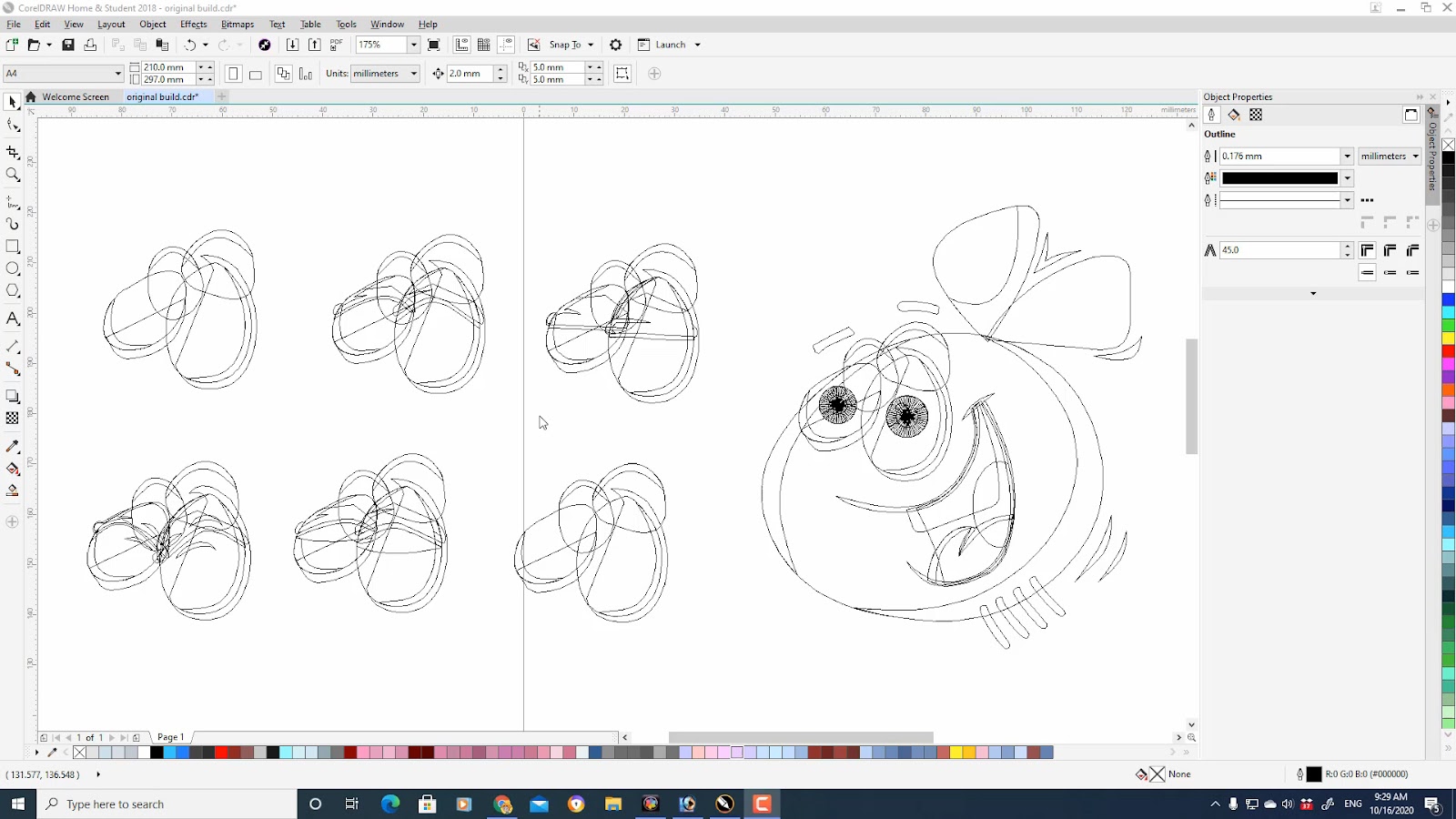Click the Save icon in the toolbar
The height and width of the screenshot is (819, 1456).
point(67,45)
